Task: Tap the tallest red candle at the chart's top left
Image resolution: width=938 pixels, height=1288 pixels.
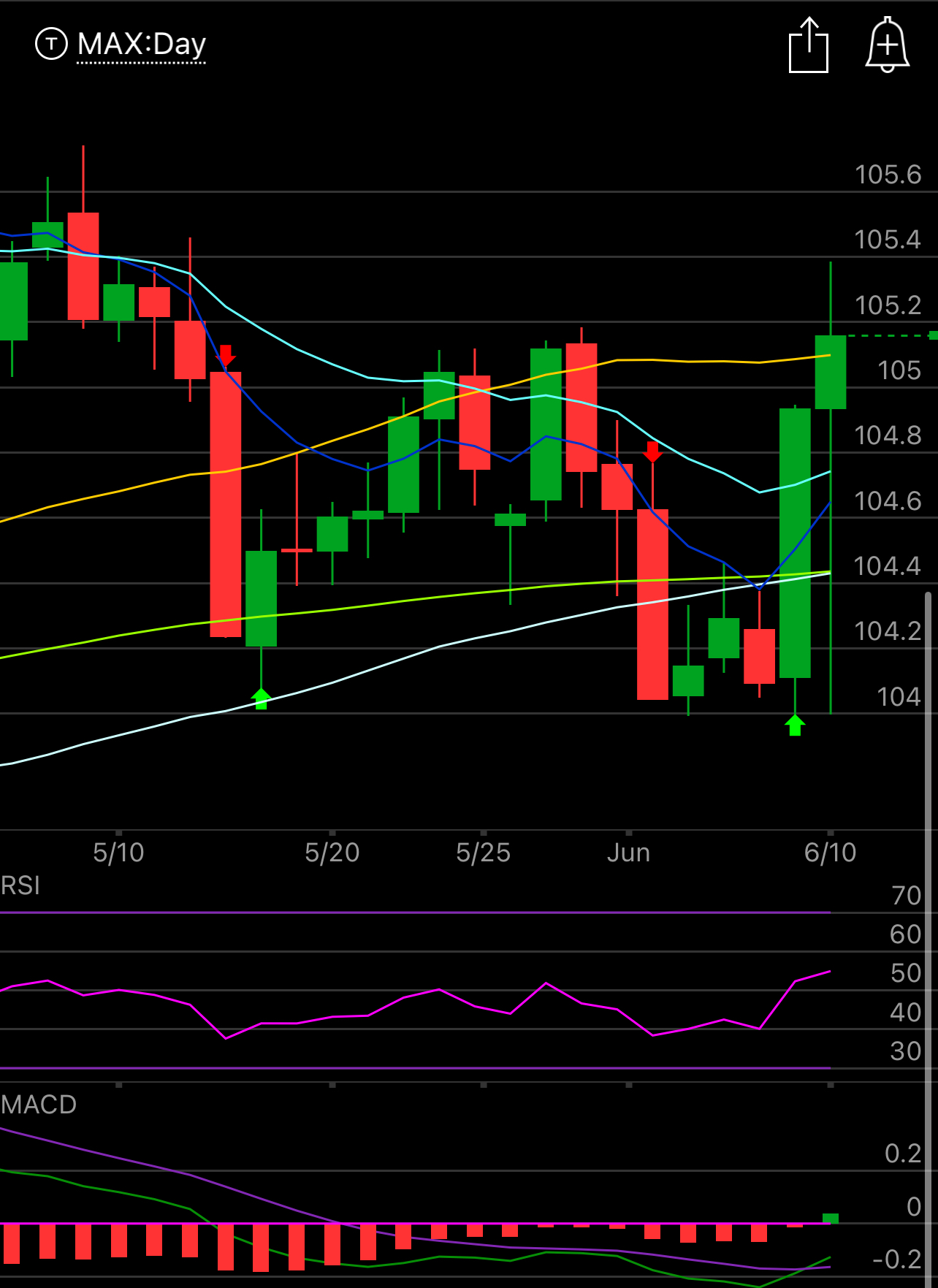Action: (x=83, y=266)
